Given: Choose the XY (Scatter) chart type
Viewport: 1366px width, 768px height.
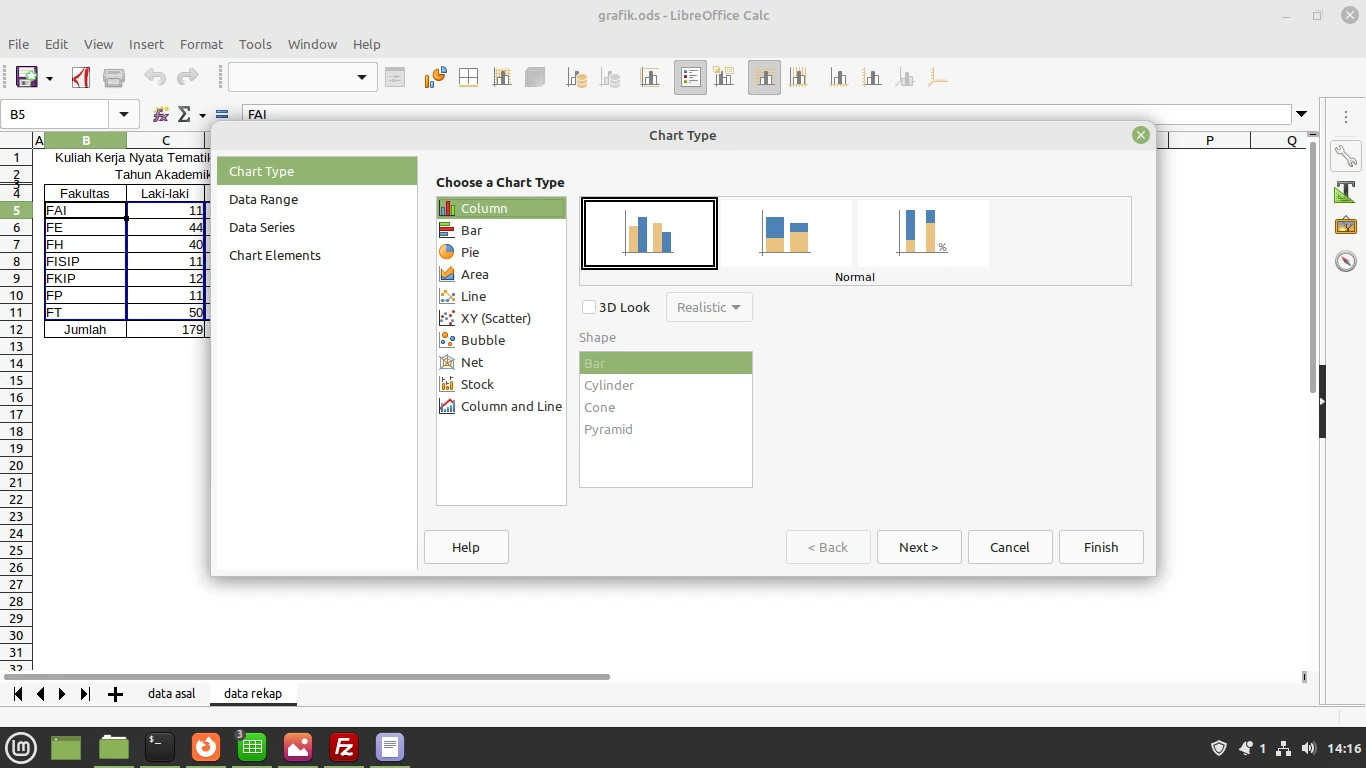Looking at the screenshot, I should pos(501,318).
